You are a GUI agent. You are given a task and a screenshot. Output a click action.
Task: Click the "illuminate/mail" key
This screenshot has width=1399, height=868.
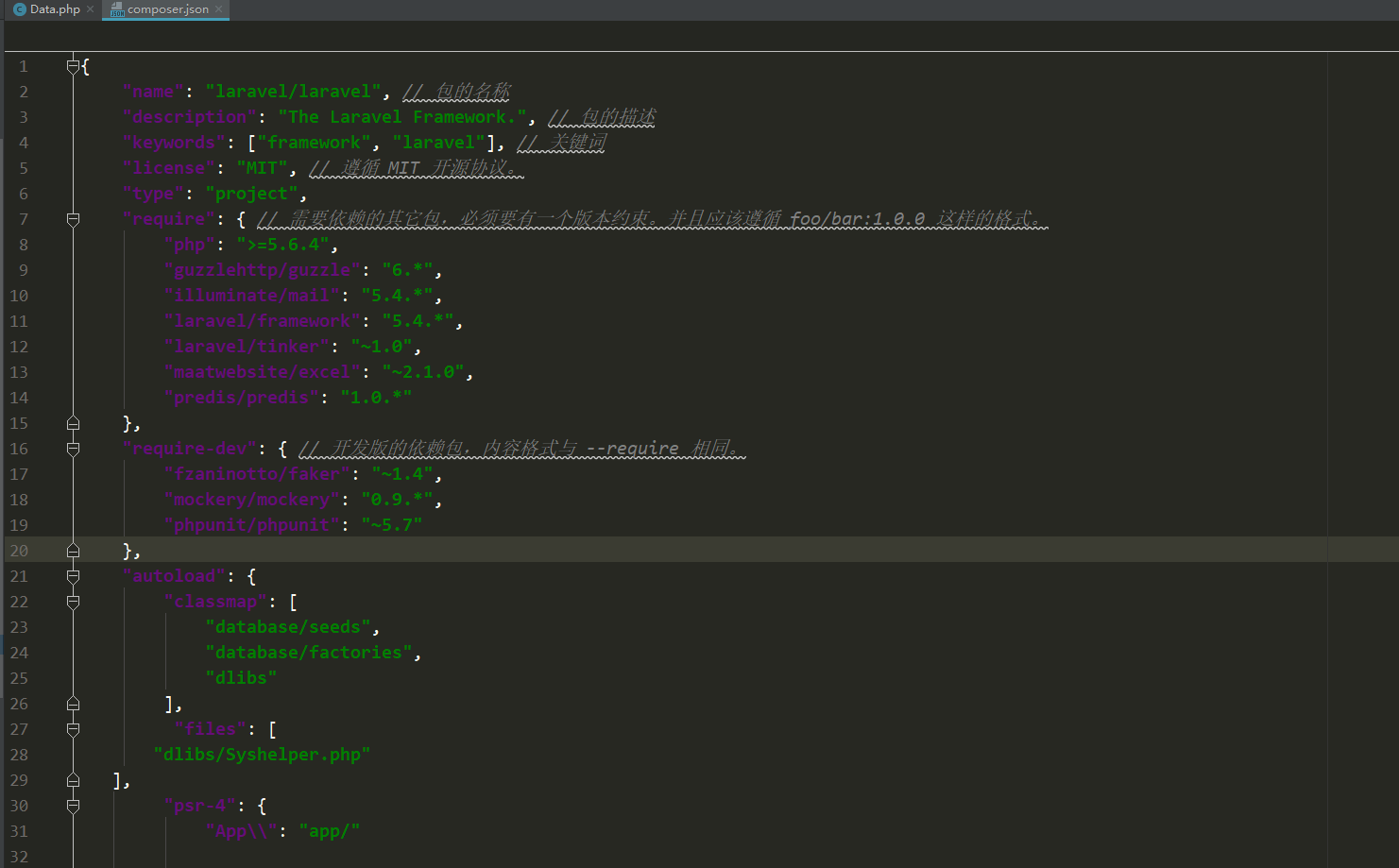pyautogui.click(x=251, y=296)
